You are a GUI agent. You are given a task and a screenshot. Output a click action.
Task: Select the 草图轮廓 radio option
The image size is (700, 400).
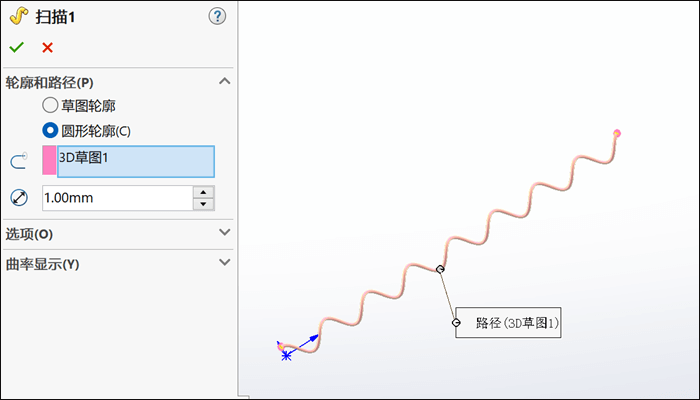coord(50,104)
